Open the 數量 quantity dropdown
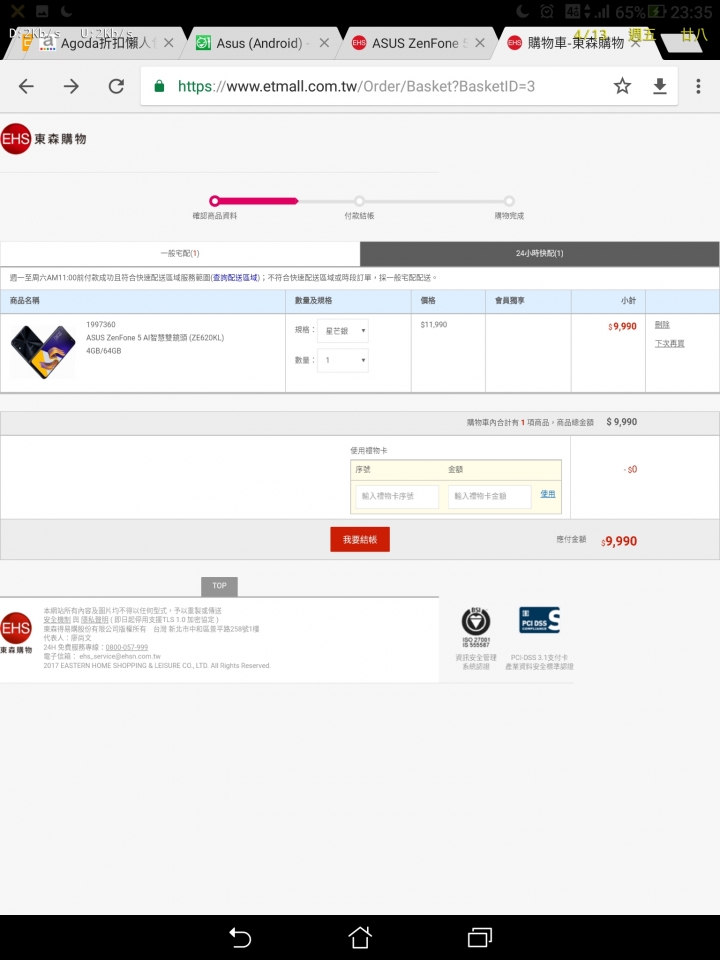Image resolution: width=720 pixels, height=960 pixels. 343,360
